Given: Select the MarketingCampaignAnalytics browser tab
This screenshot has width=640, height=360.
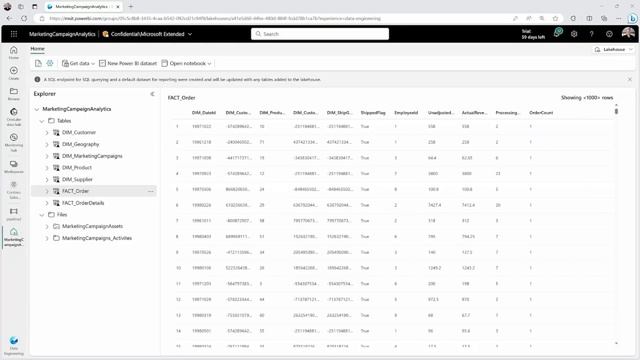Looking at the screenshot, I should tap(82, 7).
